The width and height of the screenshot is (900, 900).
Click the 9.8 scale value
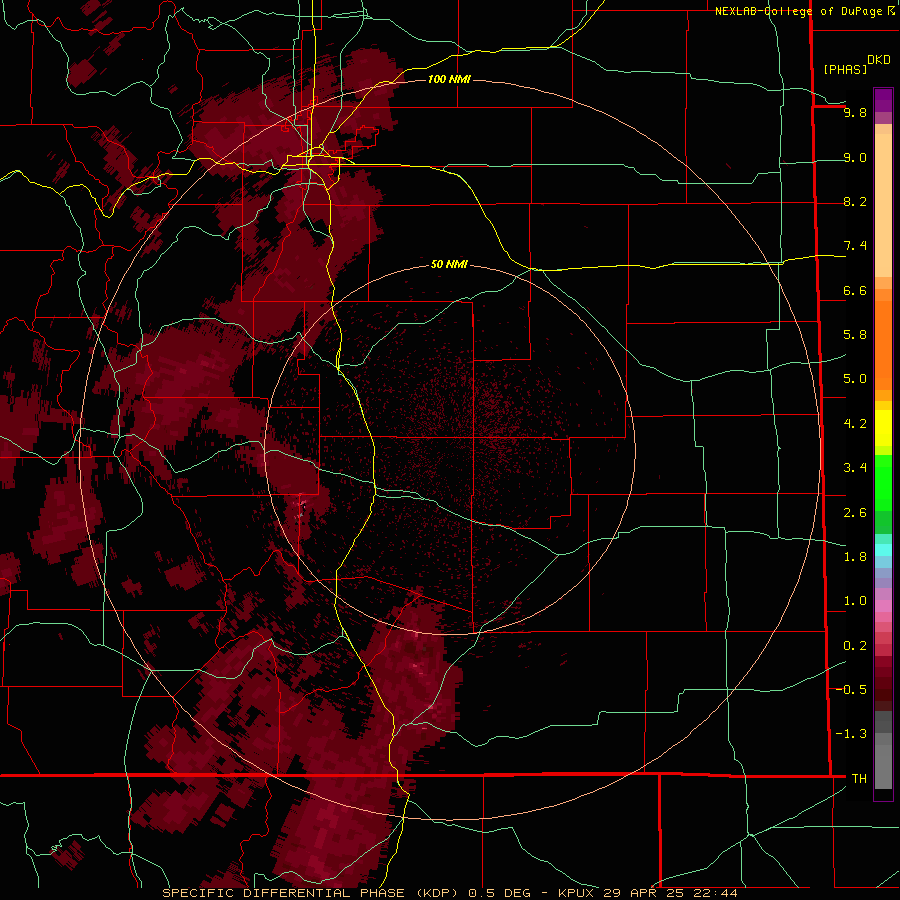tap(855, 112)
